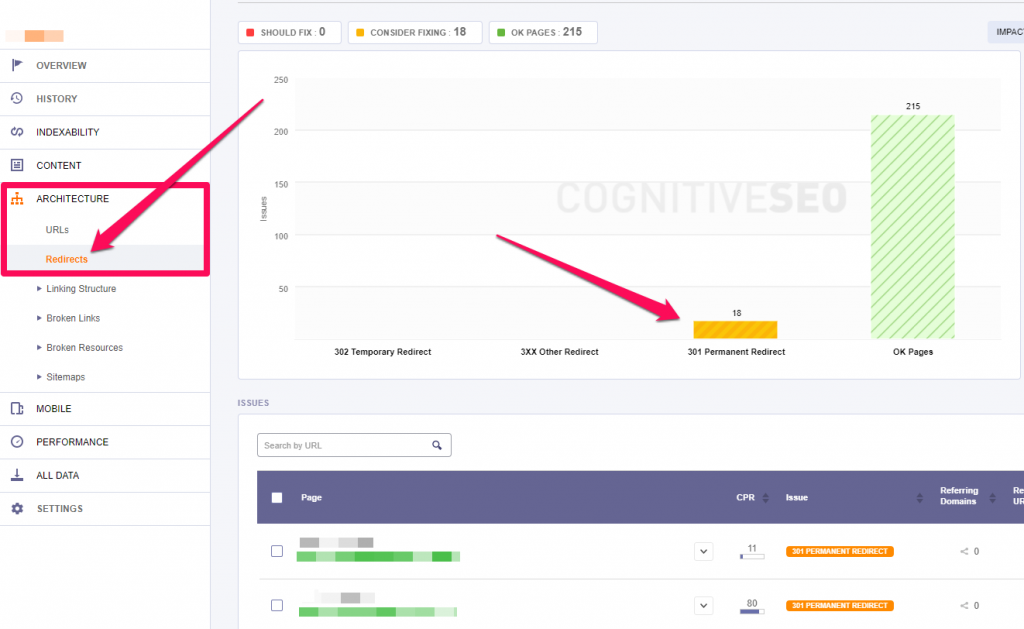Click the Architecture sitemap icon
The width and height of the screenshot is (1024, 629).
[16, 198]
